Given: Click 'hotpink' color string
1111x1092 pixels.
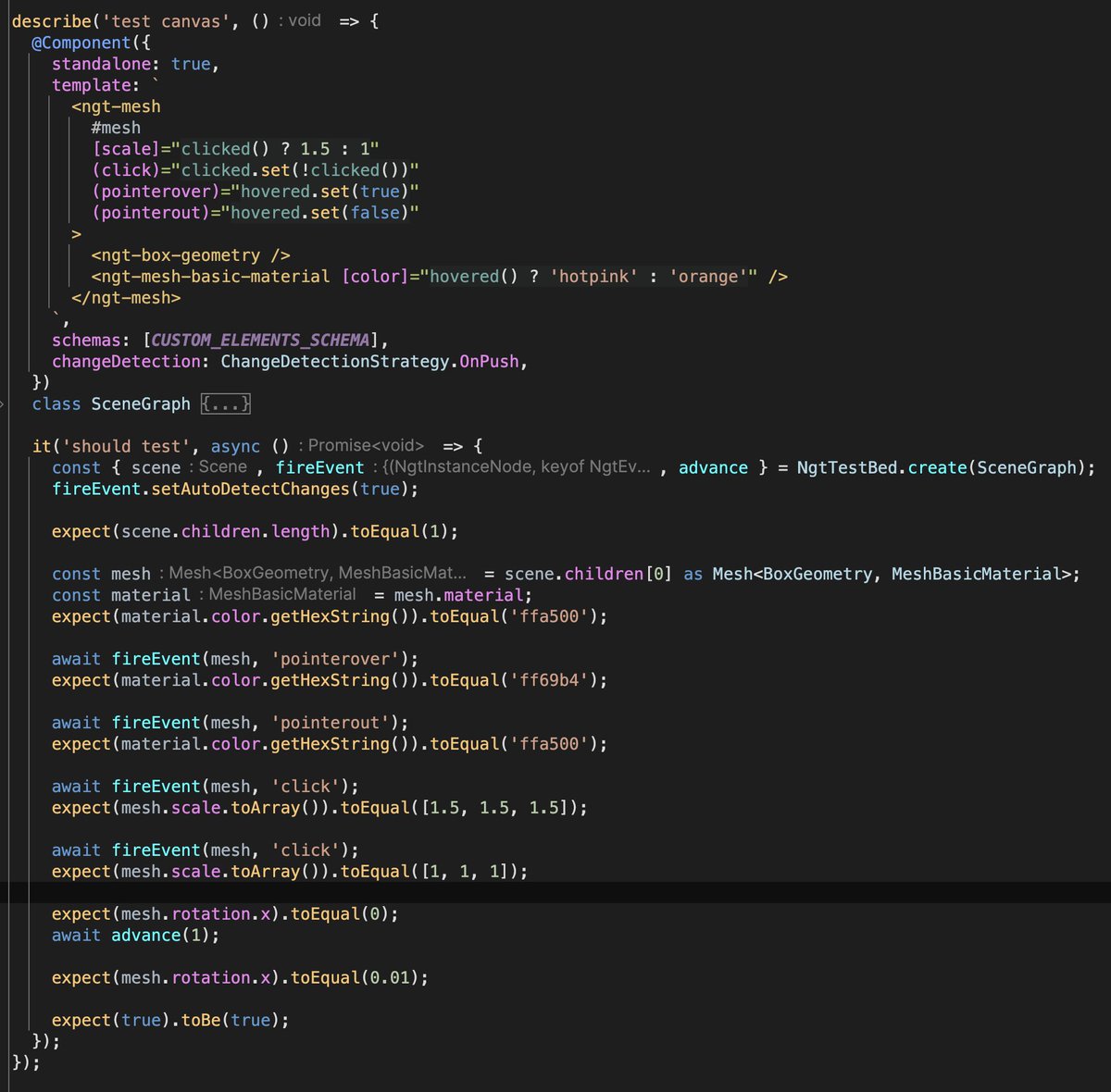Looking at the screenshot, I should point(593,277).
